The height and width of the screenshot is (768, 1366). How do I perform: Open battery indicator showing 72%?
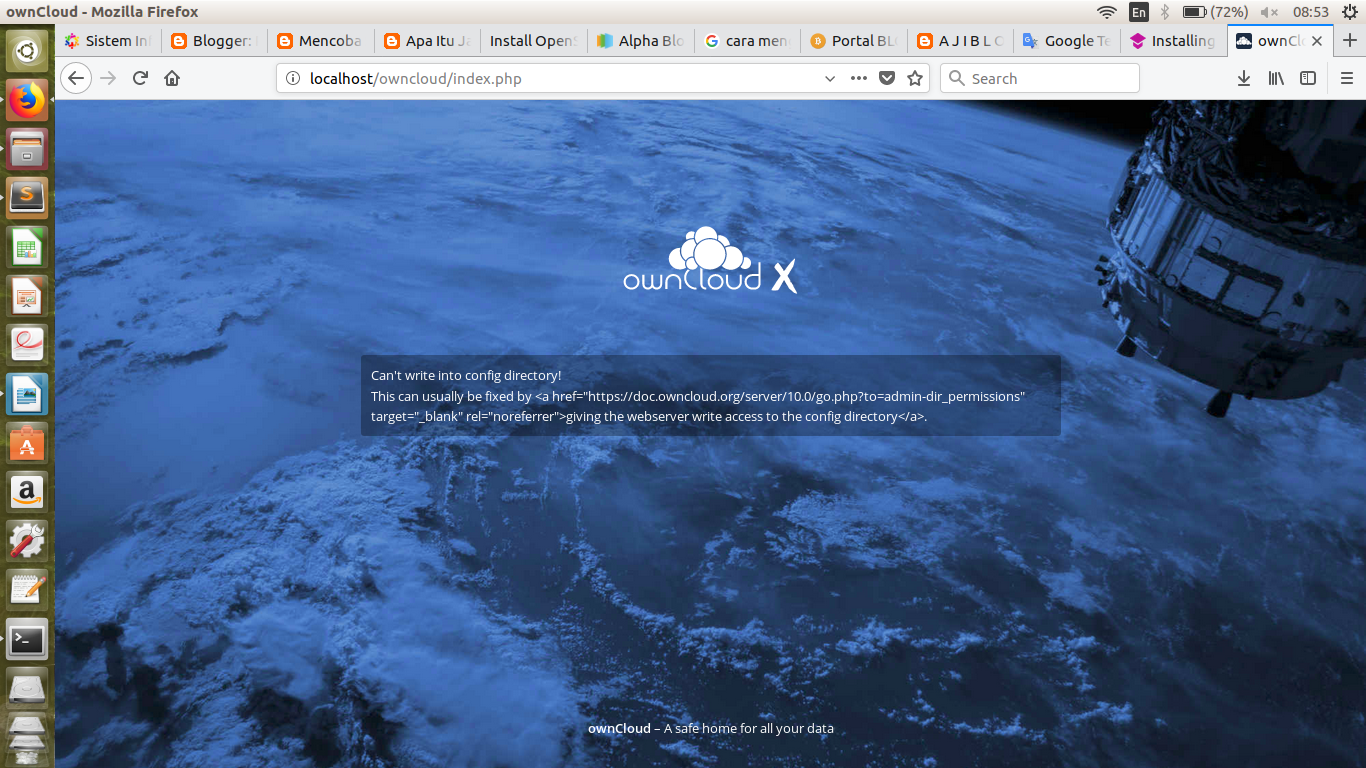click(x=1215, y=12)
